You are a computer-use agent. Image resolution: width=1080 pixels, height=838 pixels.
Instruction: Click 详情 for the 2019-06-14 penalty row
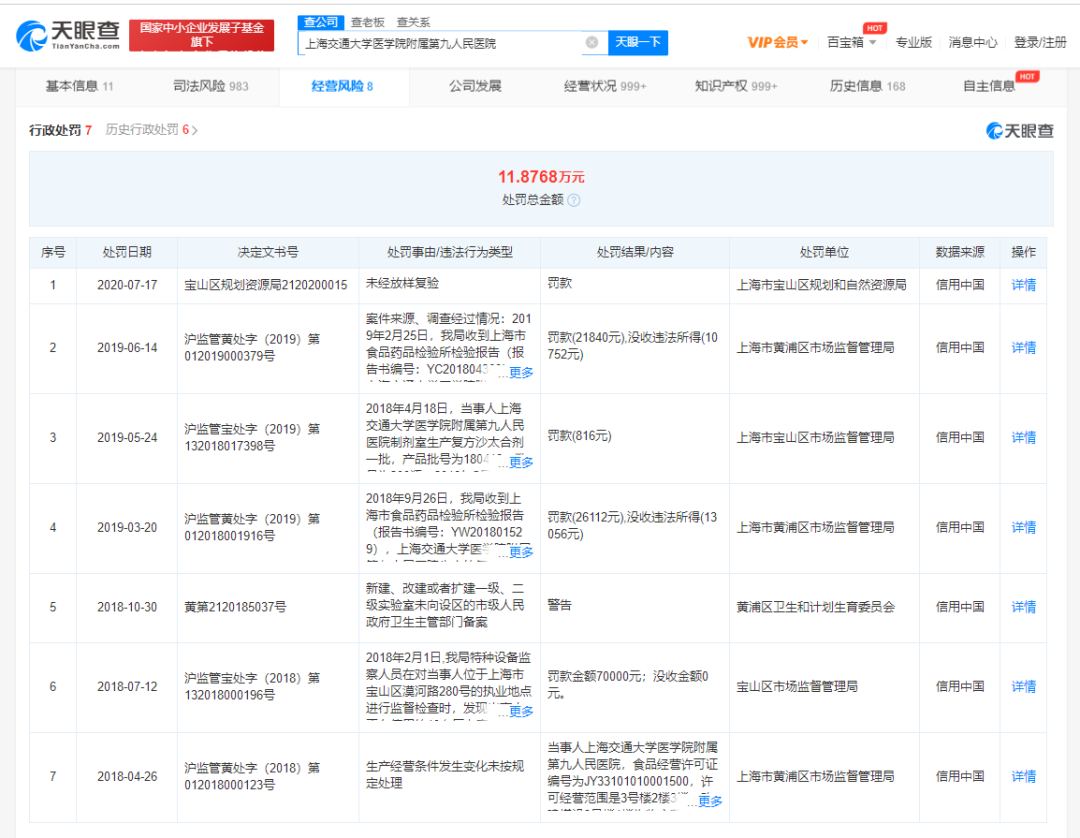1024,348
